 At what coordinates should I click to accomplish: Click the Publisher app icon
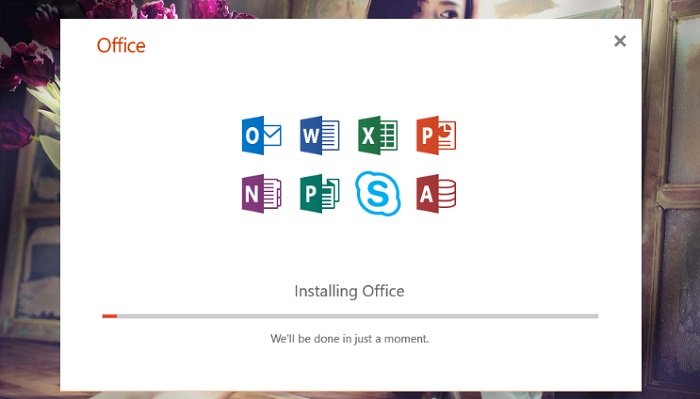point(320,194)
